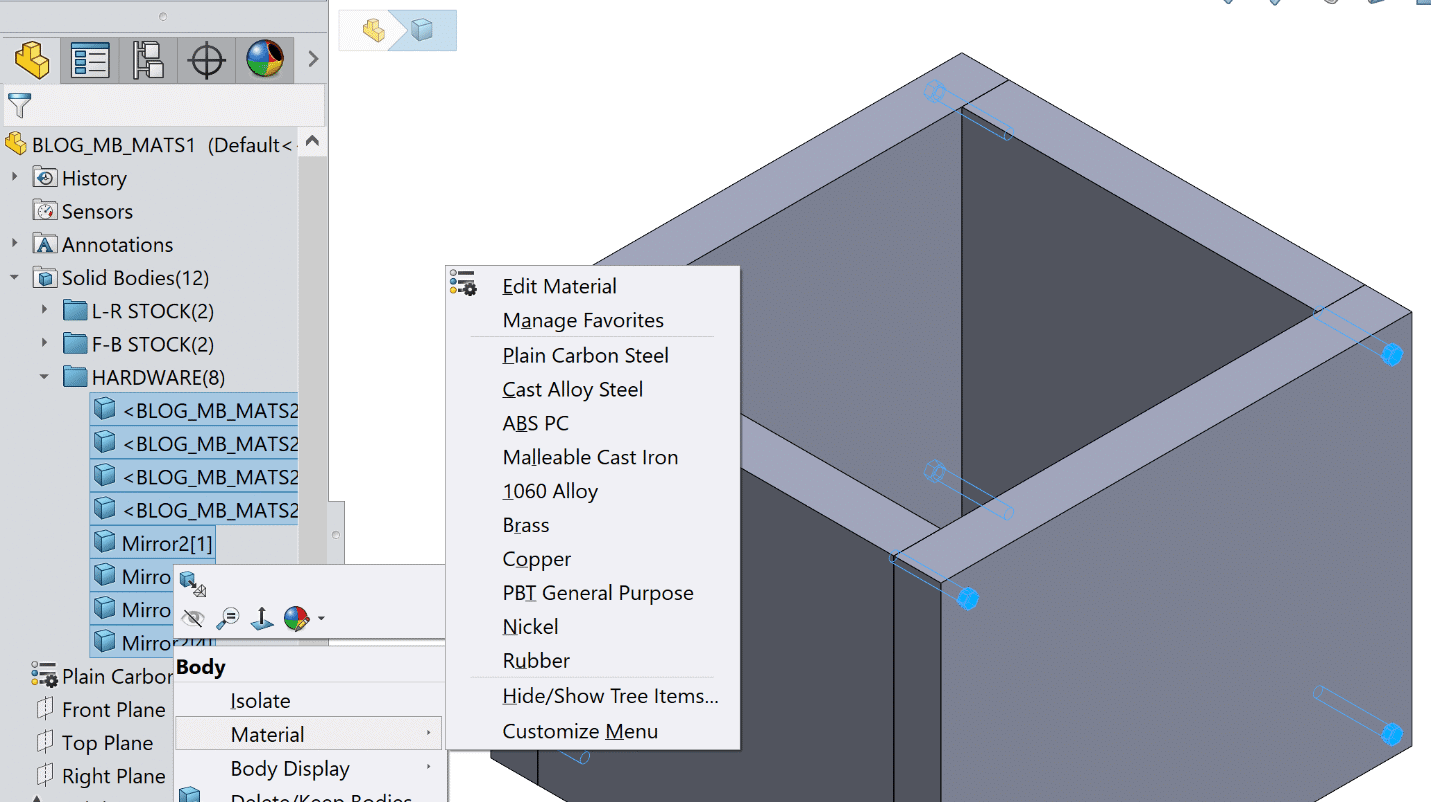
Task: Click the HARDWARE folder icon
Action: (x=75, y=377)
